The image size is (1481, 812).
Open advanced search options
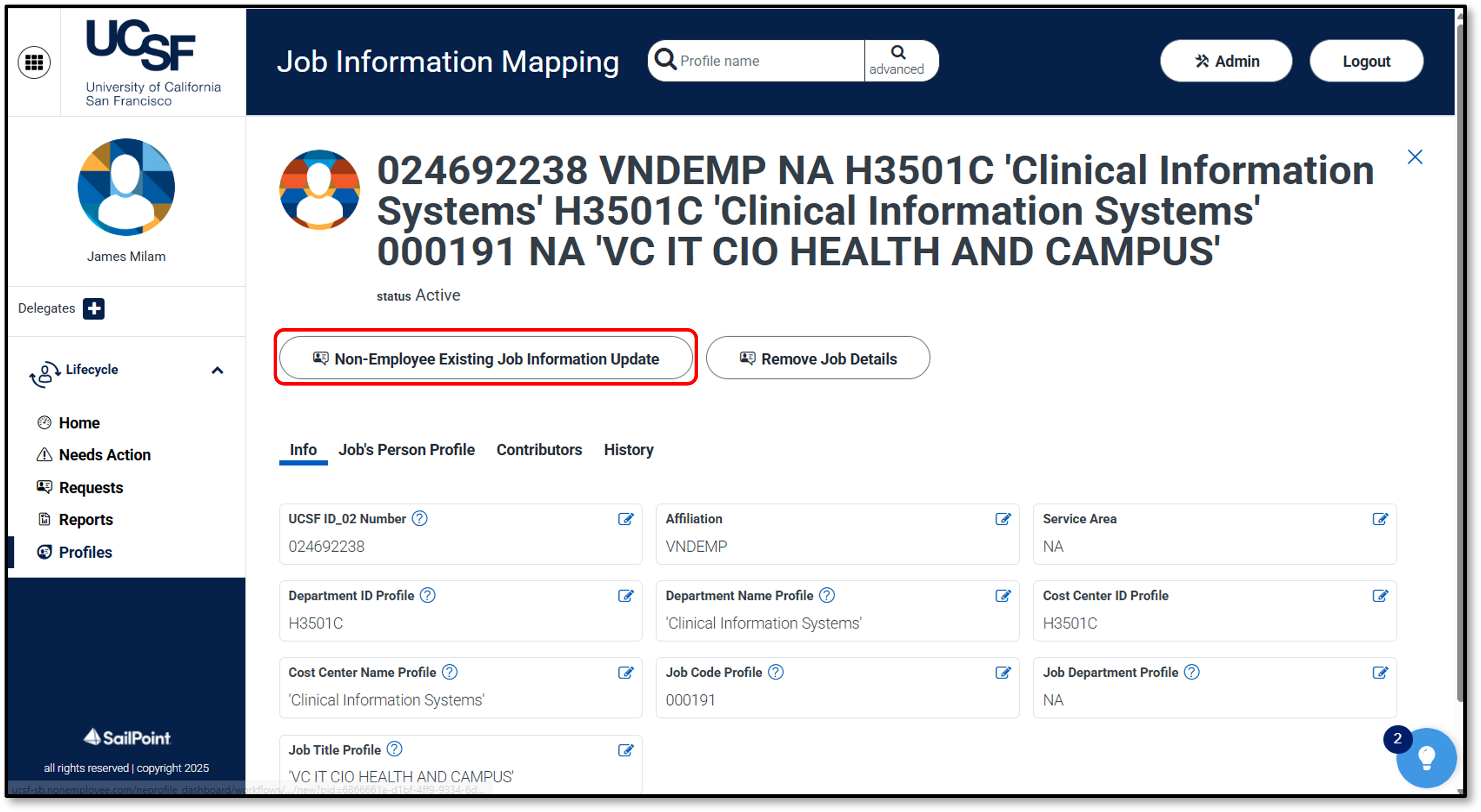pos(897,61)
